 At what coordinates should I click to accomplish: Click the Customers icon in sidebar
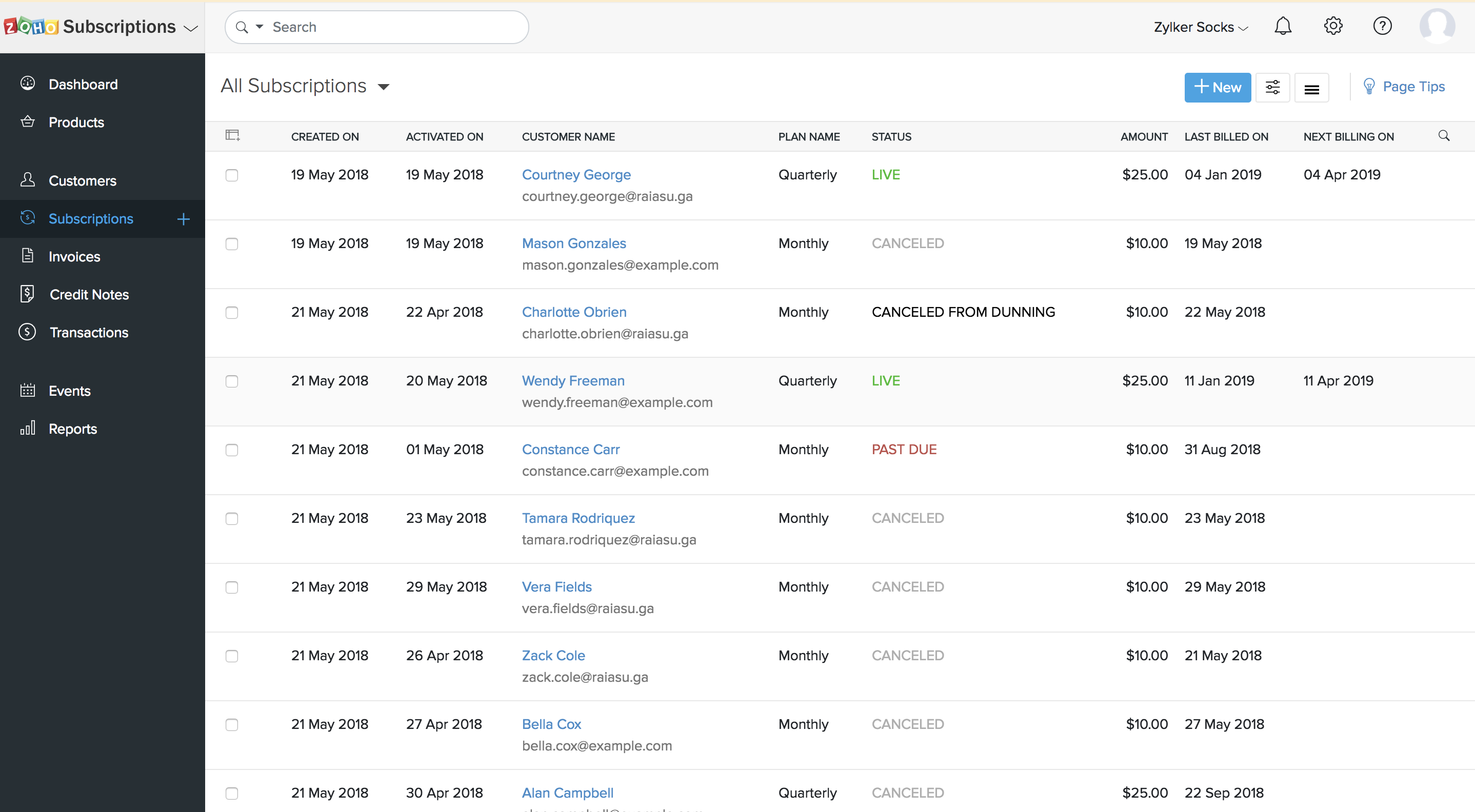coord(28,180)
